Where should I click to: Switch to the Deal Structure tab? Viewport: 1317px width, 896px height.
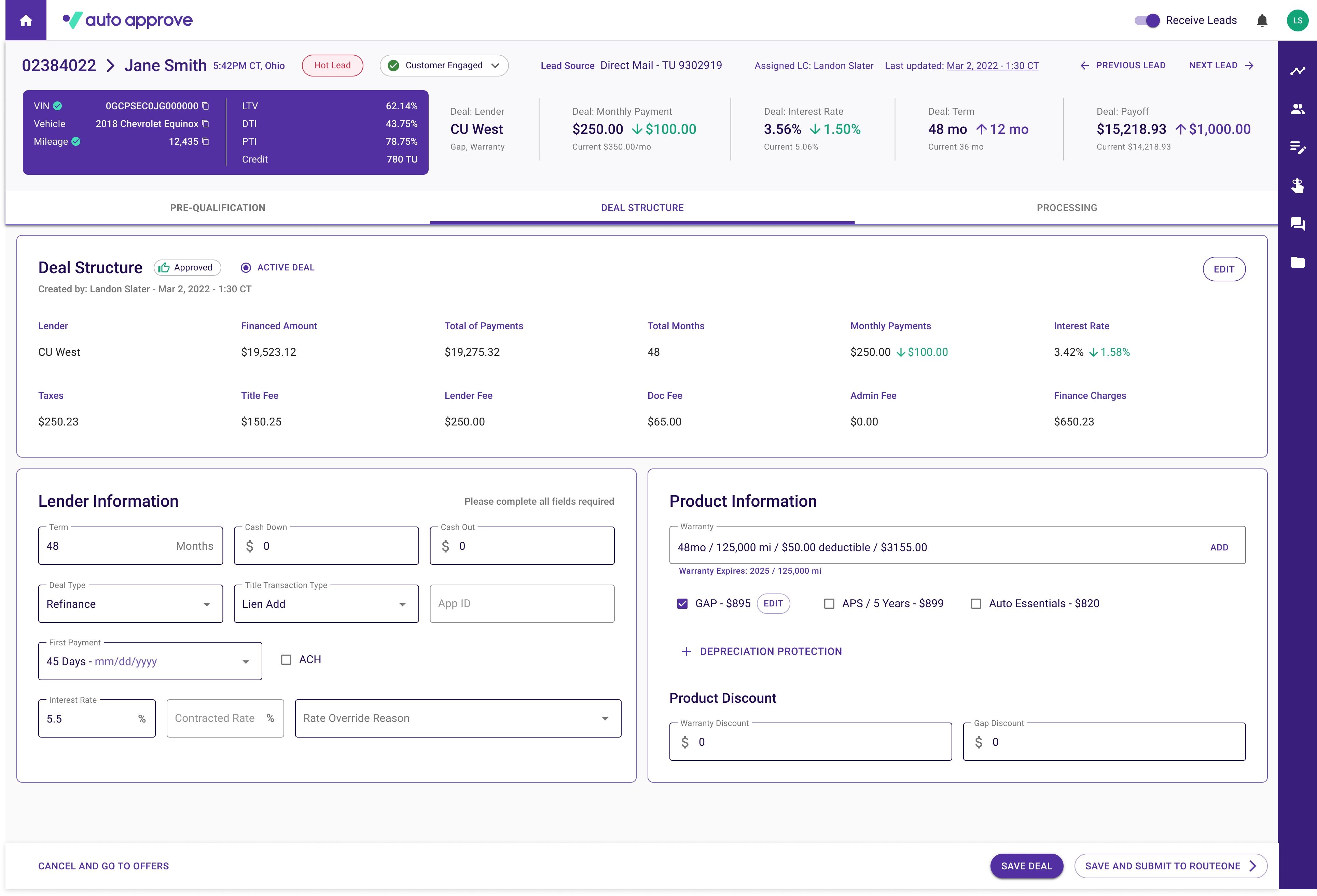642,208
